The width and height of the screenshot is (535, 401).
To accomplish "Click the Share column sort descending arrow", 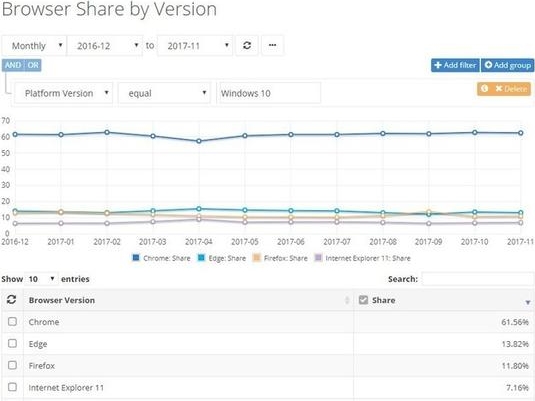I will tap(527, 302).
